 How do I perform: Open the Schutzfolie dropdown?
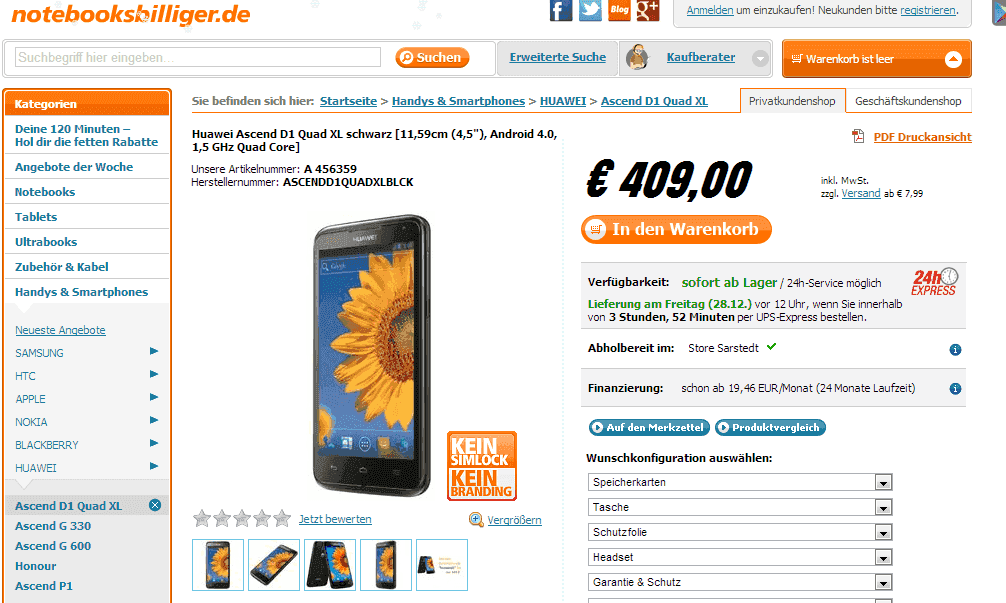(740, 532)
